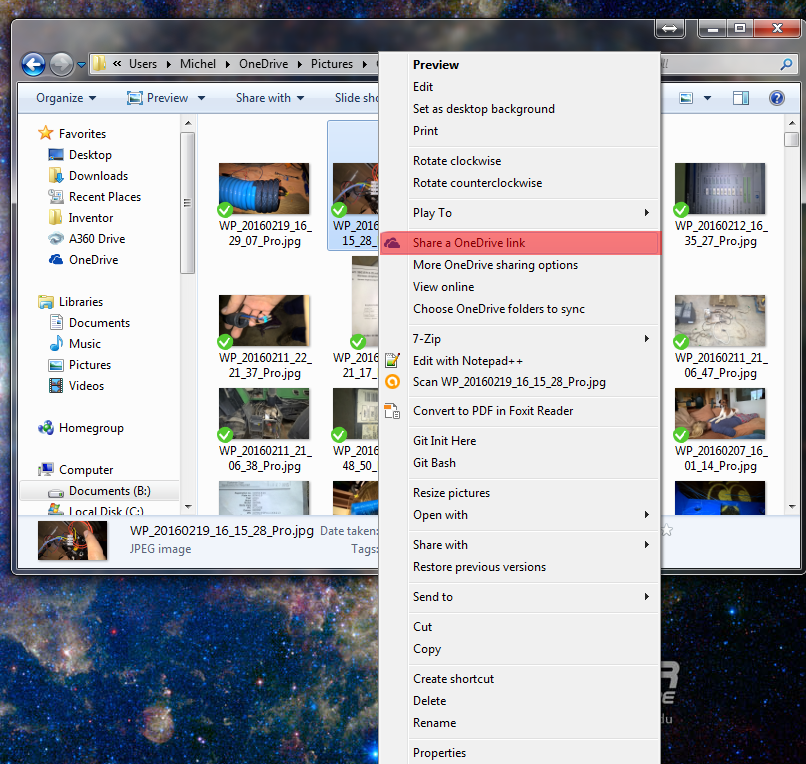Choose Share a OneDrive link
This screenshot has width=806, height=764.
469,243
